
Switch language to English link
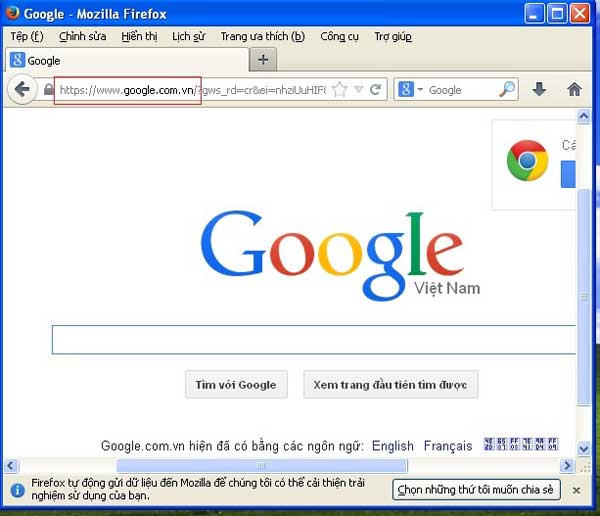pyautogui.click(x=393, y=446)
